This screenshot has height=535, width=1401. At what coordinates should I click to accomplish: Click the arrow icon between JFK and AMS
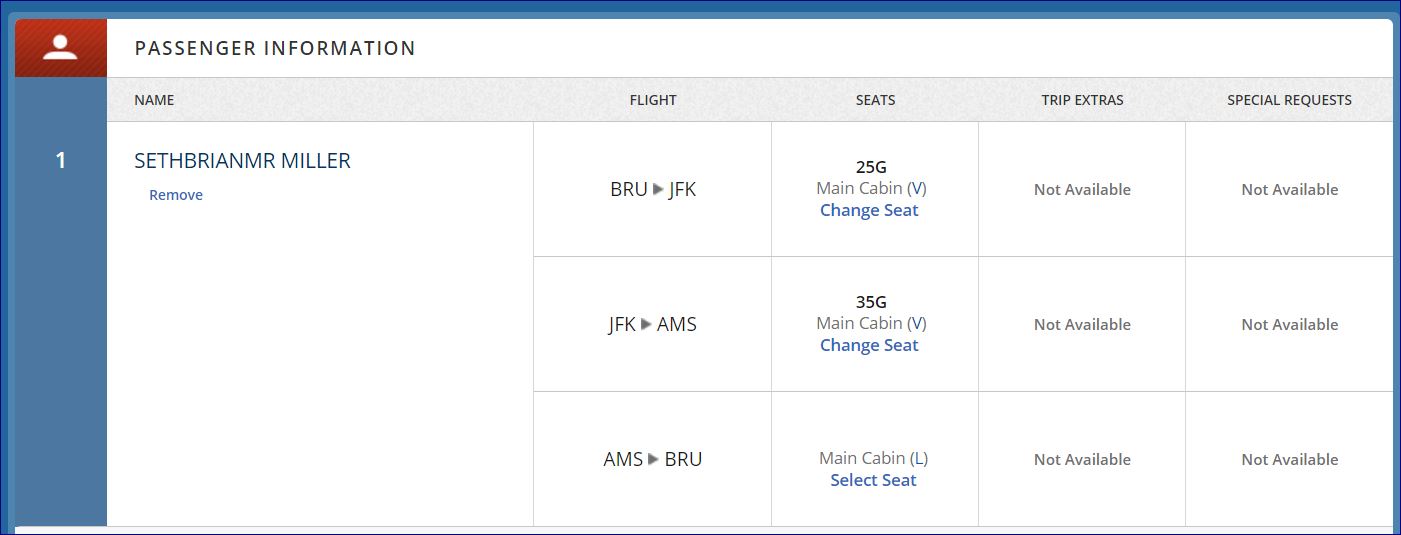646,324
